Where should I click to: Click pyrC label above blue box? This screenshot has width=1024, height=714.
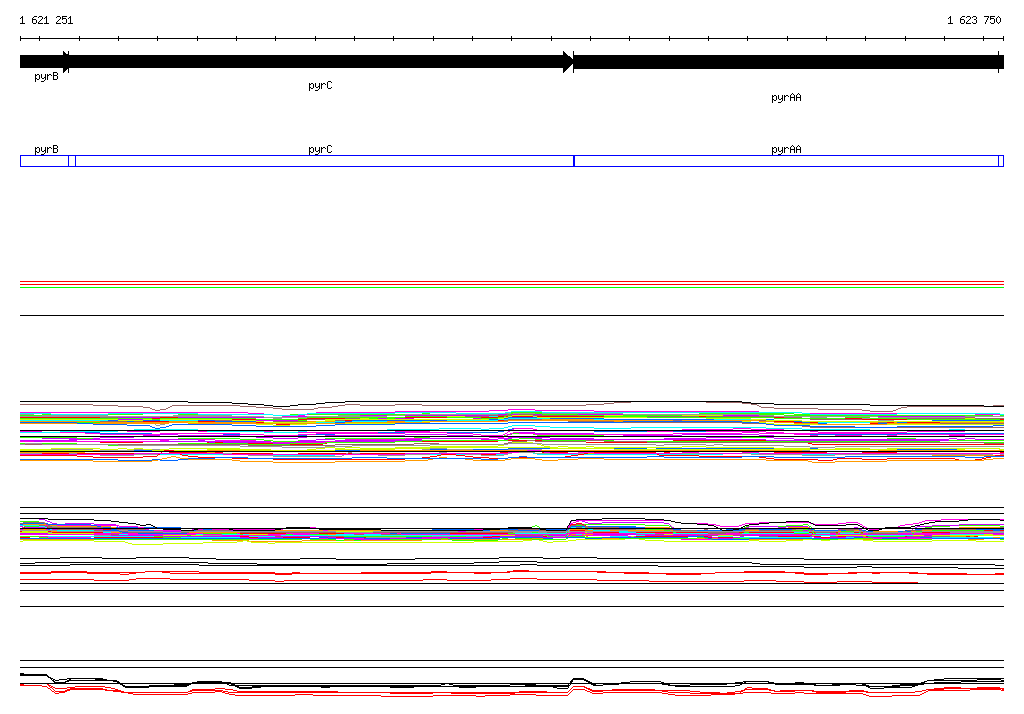tap(320, 149)
